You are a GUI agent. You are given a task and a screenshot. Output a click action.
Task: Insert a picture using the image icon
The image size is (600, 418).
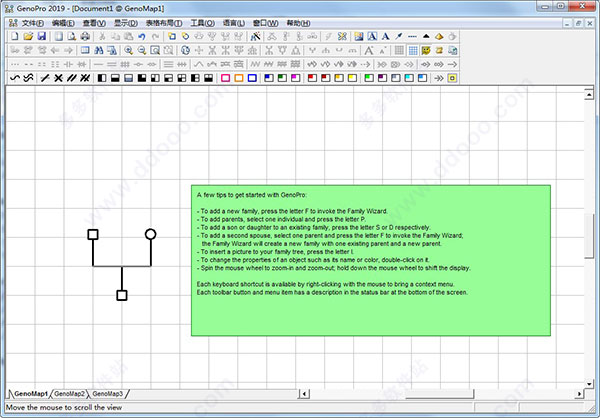point(359,36)
